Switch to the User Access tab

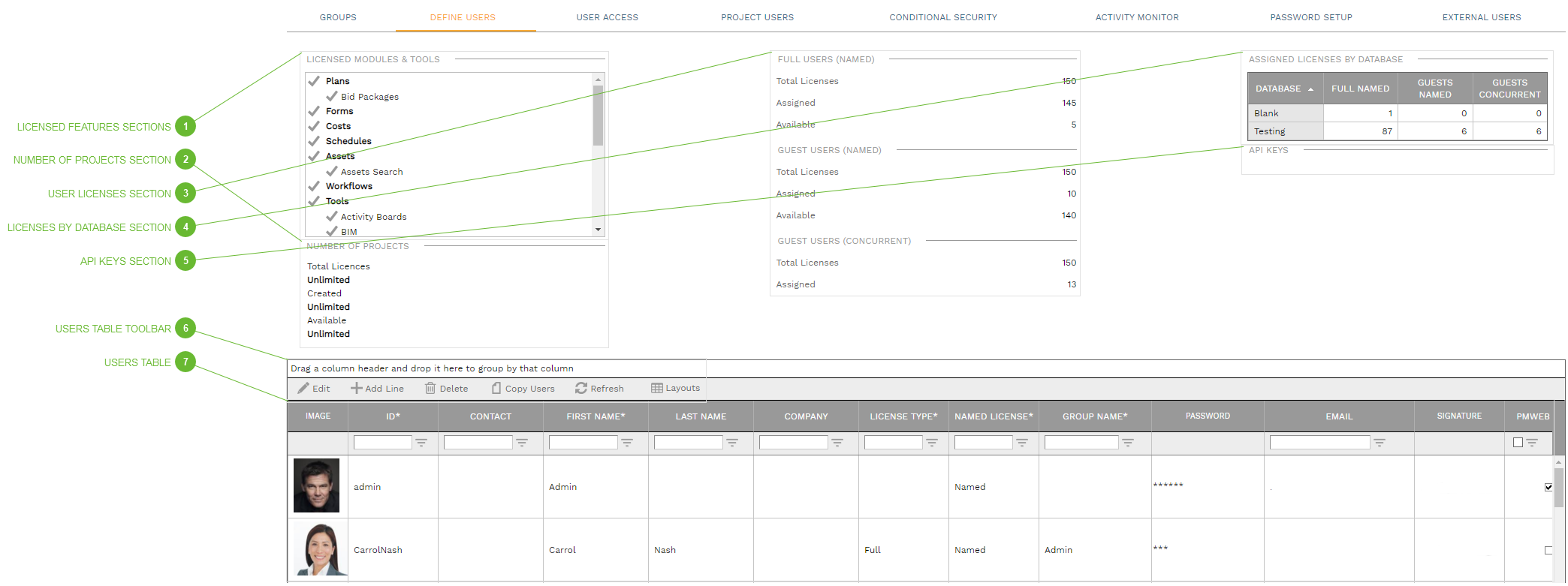tap(607, 17)
